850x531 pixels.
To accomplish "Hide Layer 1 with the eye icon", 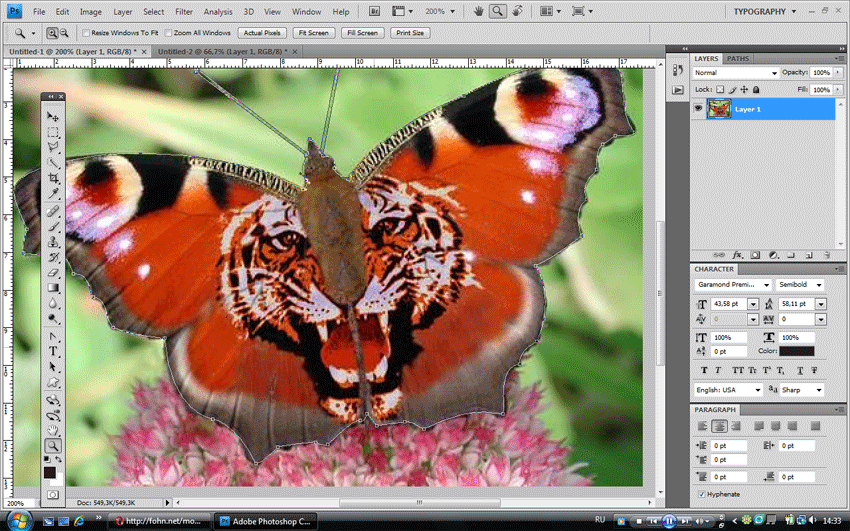I will click(x=698, y=108).
